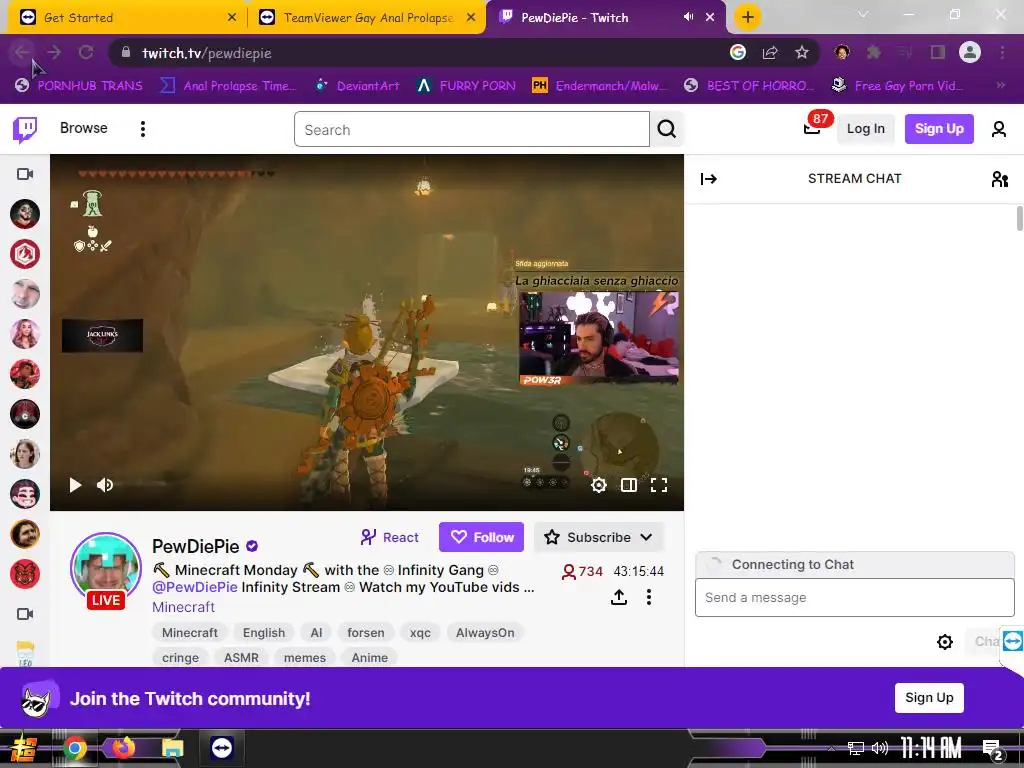The width and height of the screenshot is (1024, 768).
Task: Collapse the stream chat panel
Action: pyautogui.click(x=709, y=179)
